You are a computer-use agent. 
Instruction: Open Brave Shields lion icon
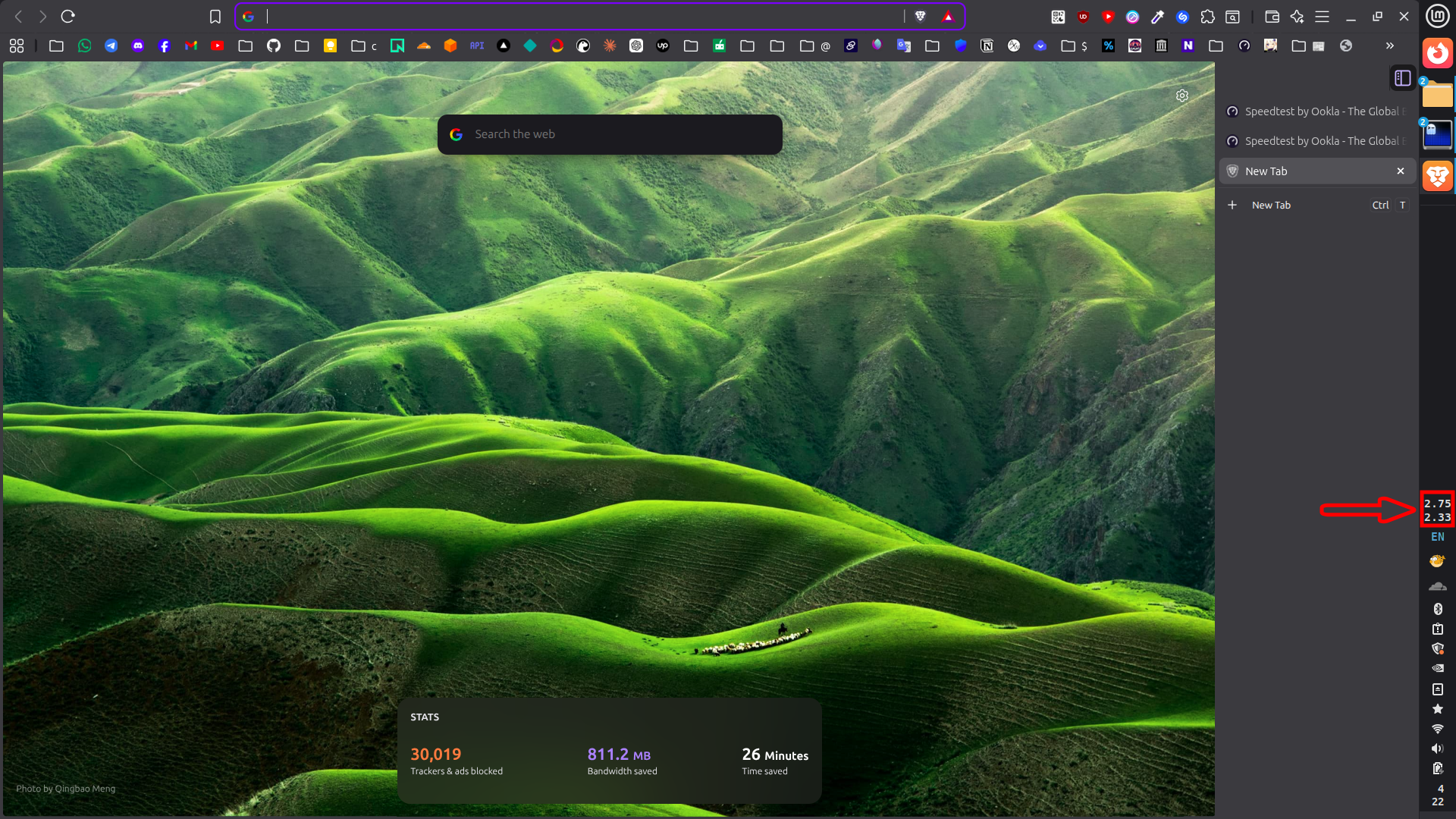point(920,16)
